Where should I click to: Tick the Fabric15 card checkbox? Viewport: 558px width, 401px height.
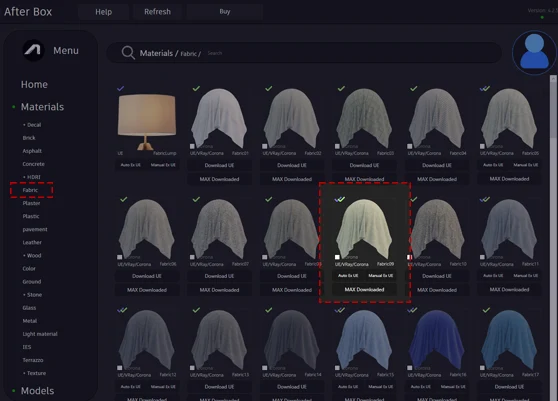click(337, 368)
